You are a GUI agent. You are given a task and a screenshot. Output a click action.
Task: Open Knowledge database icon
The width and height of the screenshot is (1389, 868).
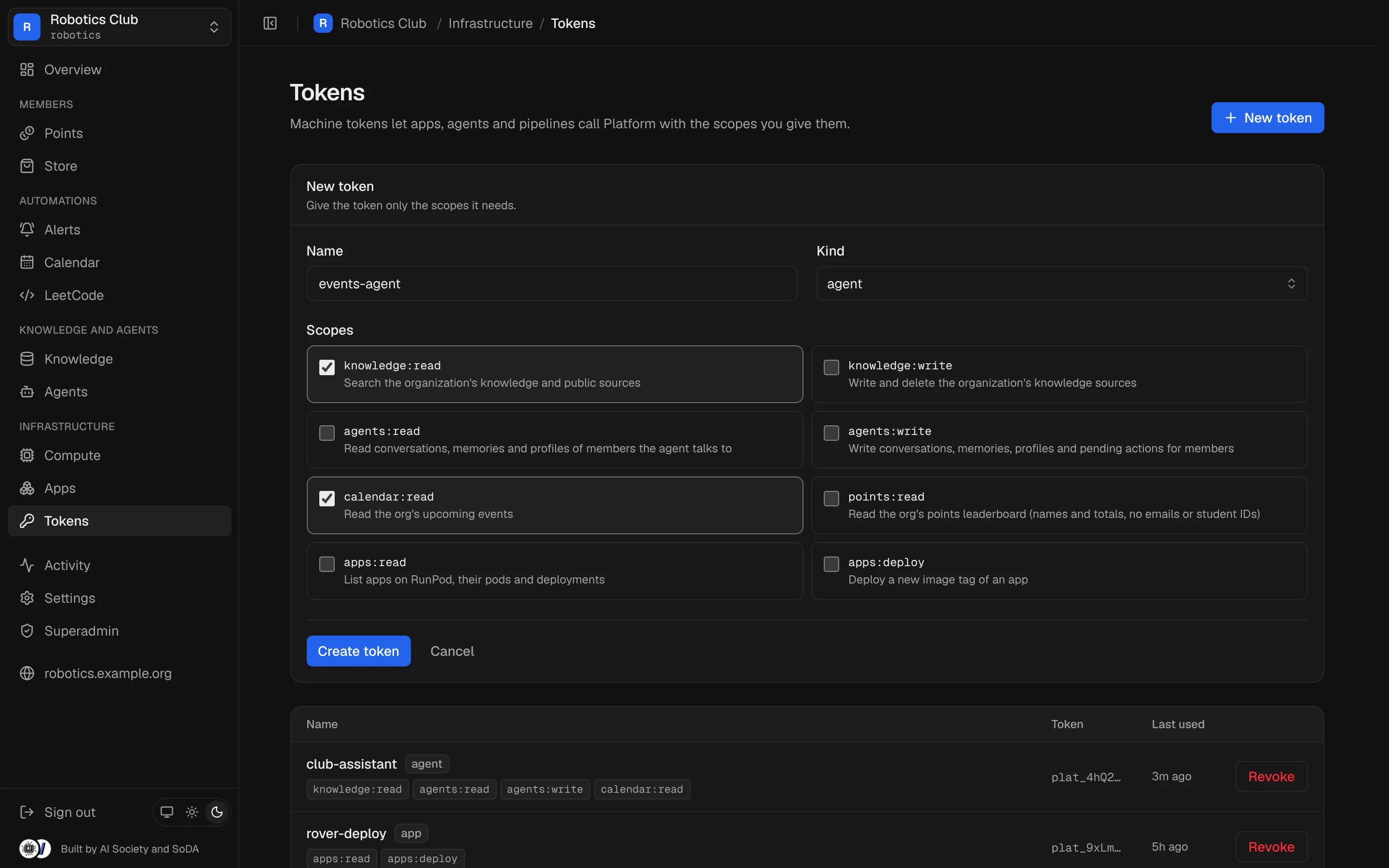click(27, 359)
